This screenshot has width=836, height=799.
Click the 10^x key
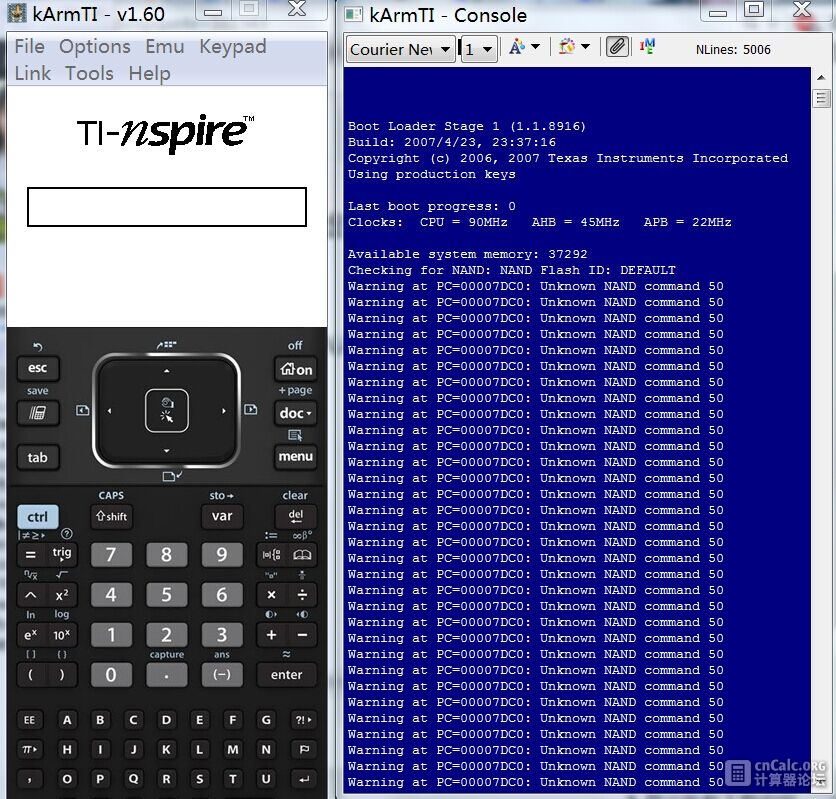point(62,635)
